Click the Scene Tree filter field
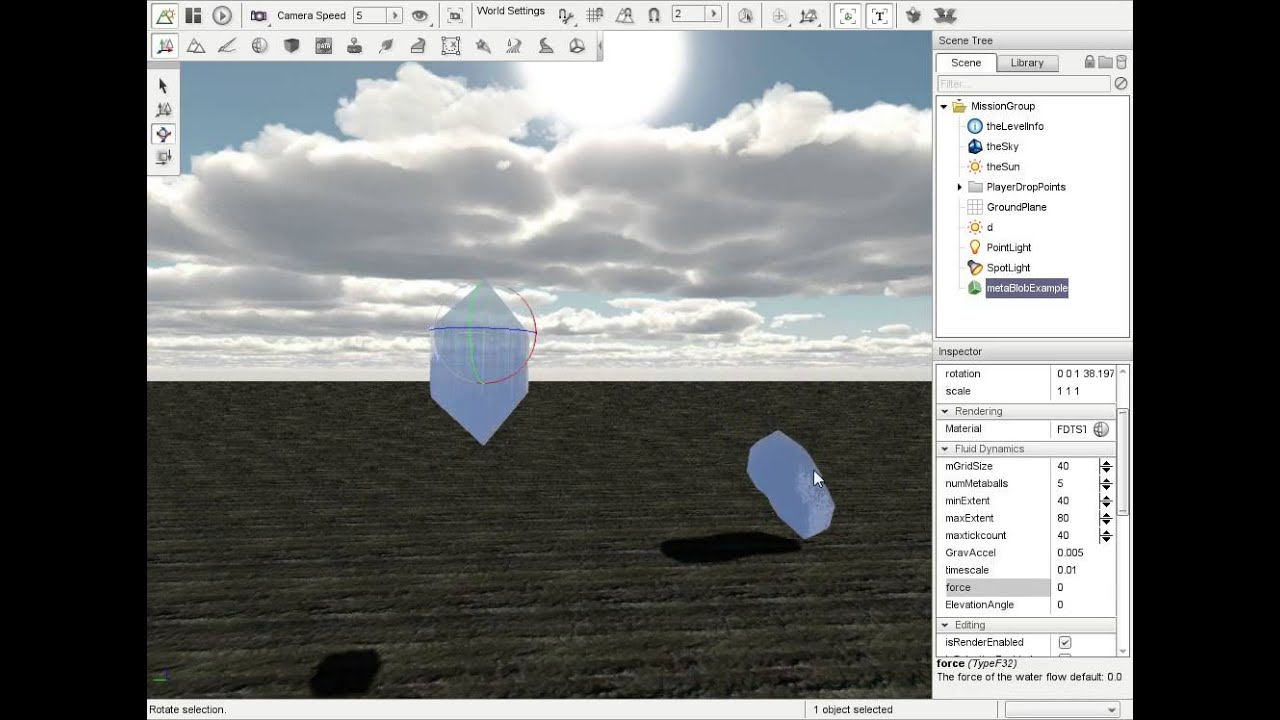 point(1023,84)
